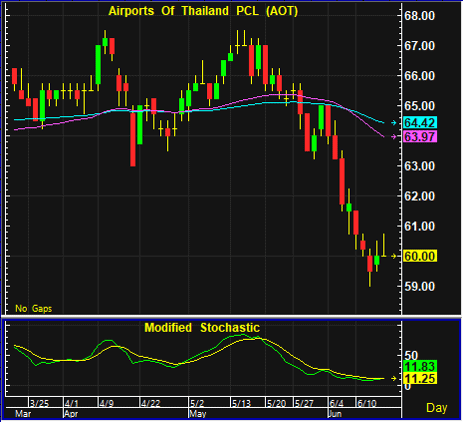Image resolution: width=463 pixels, height=422 pixels.
Task: Click the cyan arrow beside 64.42
Action: click(394, 123)
